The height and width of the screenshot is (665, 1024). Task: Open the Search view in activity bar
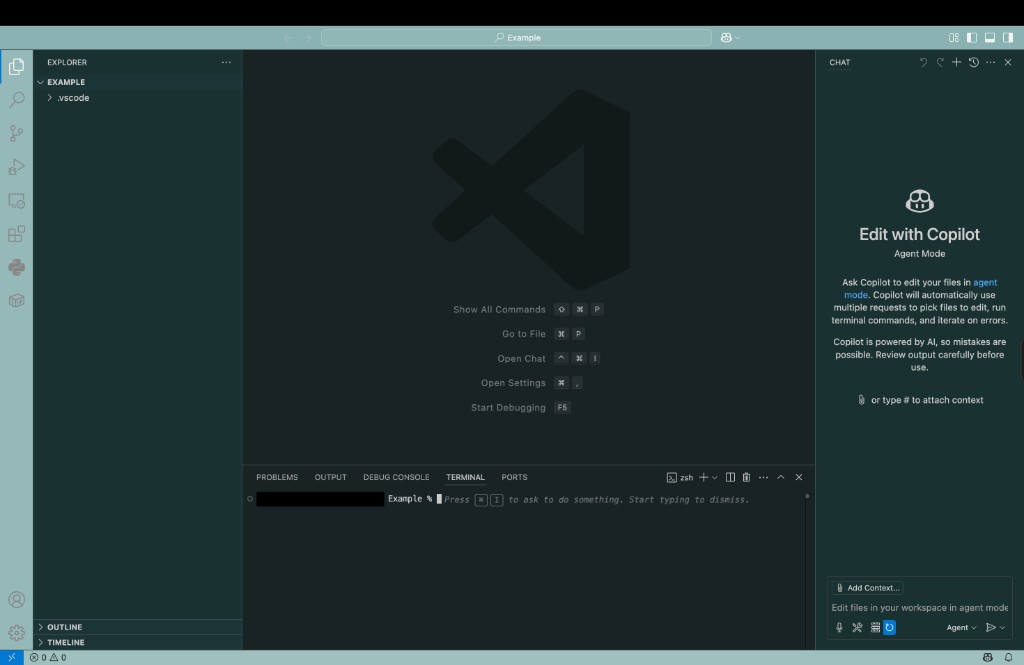click(16, 100)
